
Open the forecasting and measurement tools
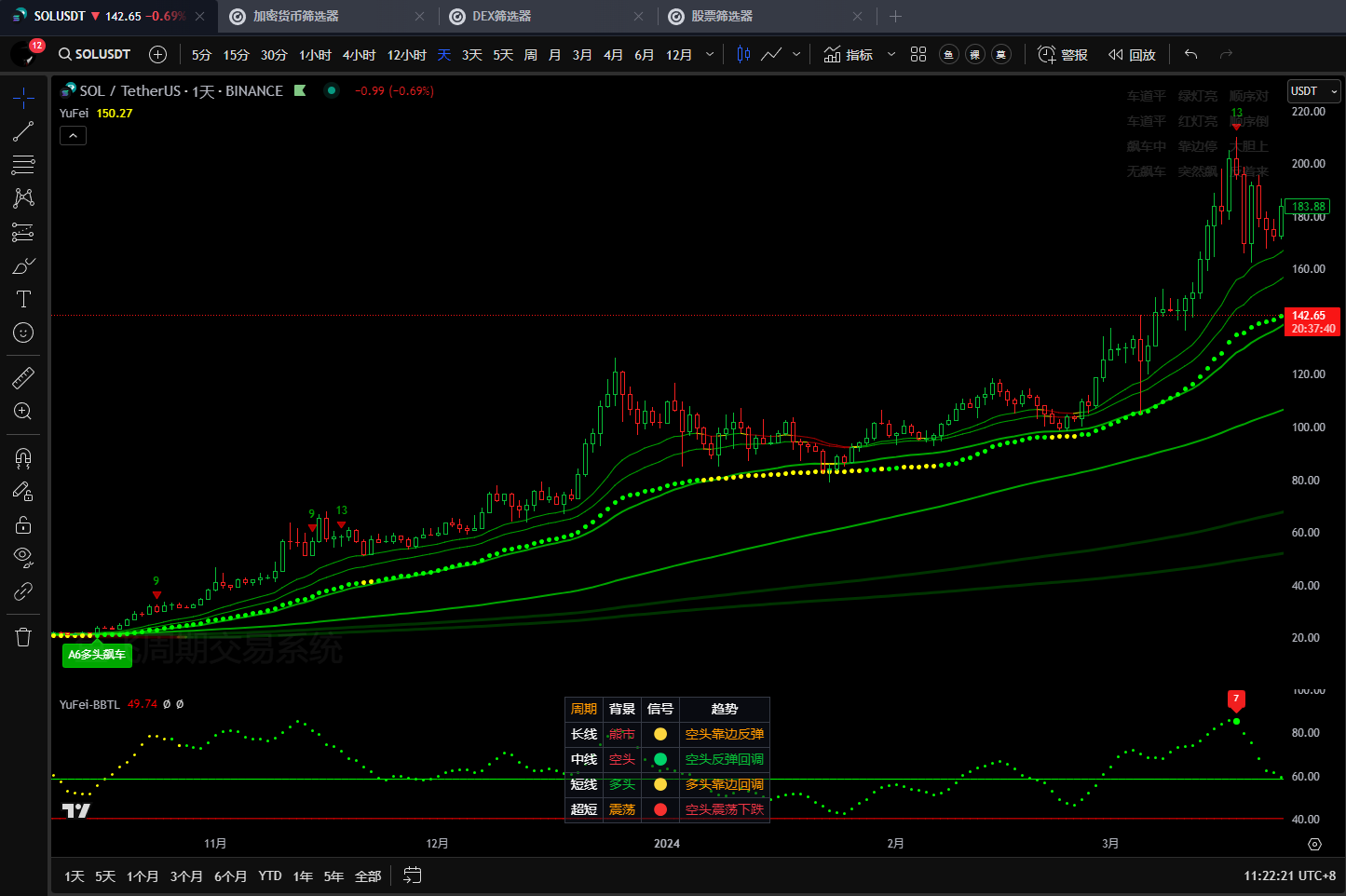click(x=23, y=232)
